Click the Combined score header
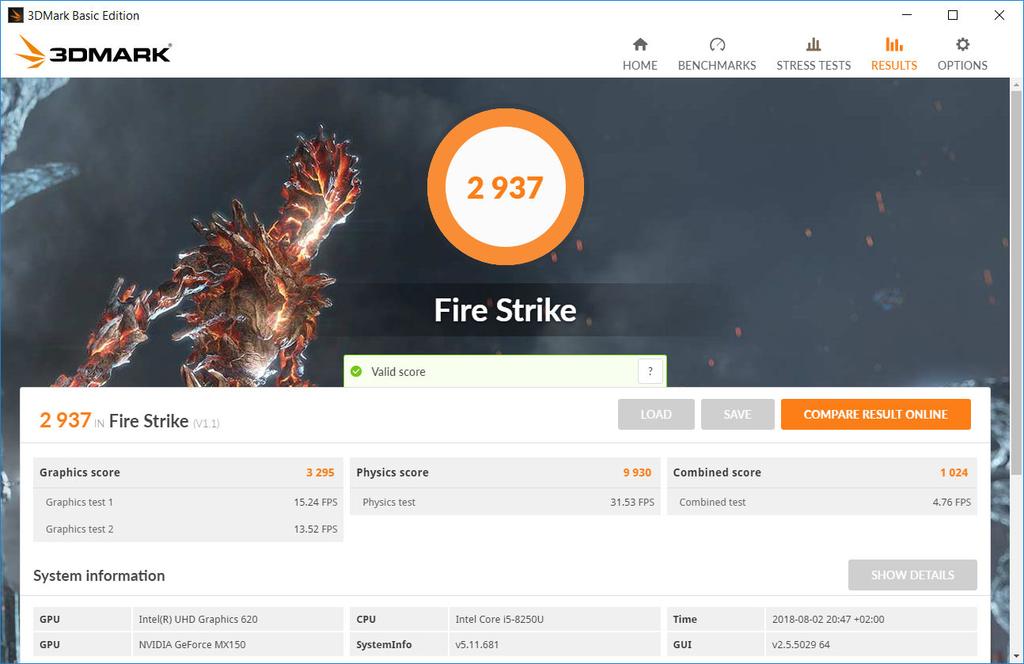Viewport: 1024px width, 664px height. click(717, 473)
